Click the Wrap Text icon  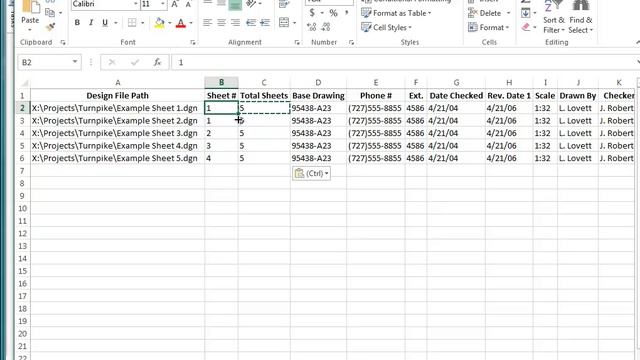[x=284, y=4]
